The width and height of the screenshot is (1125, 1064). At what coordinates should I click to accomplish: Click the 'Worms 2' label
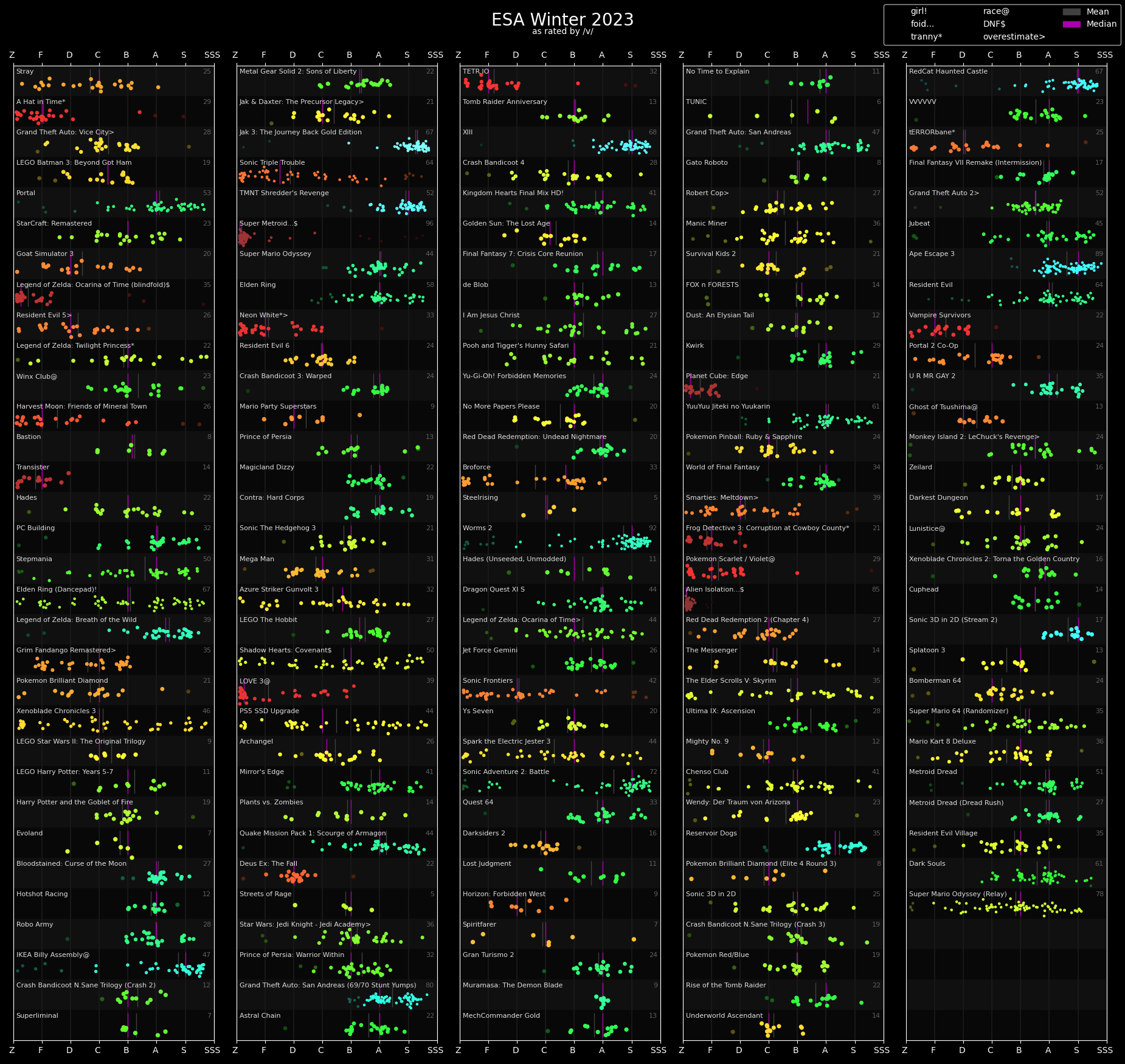477,528
